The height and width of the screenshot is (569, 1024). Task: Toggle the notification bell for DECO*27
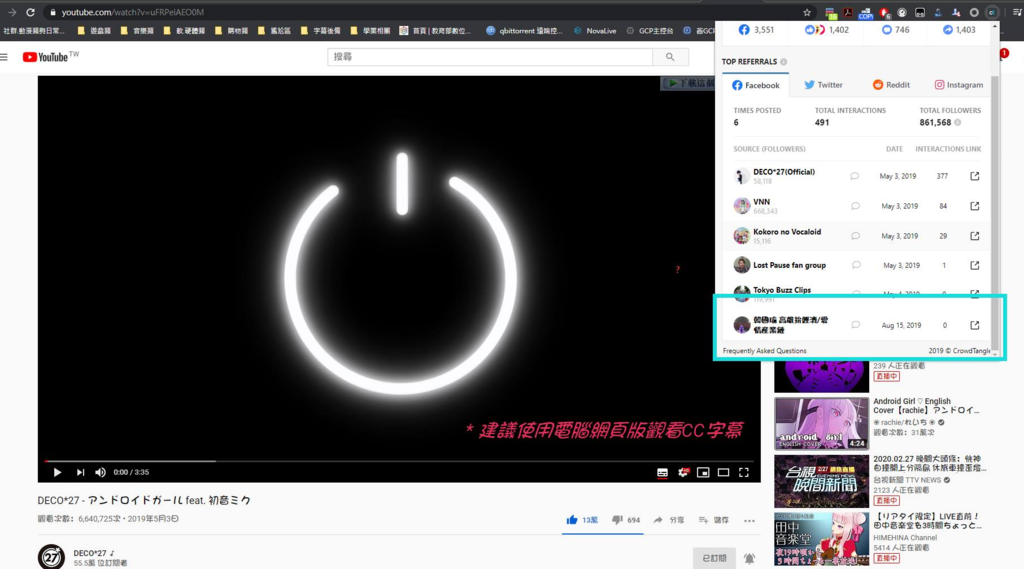click(x=750, y=559)
